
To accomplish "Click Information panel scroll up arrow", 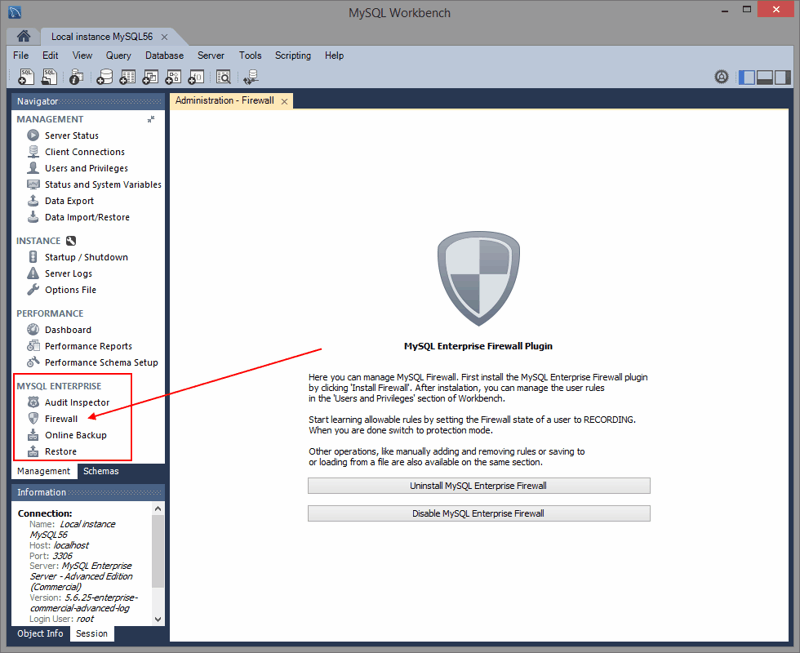I will click(158, 509).
